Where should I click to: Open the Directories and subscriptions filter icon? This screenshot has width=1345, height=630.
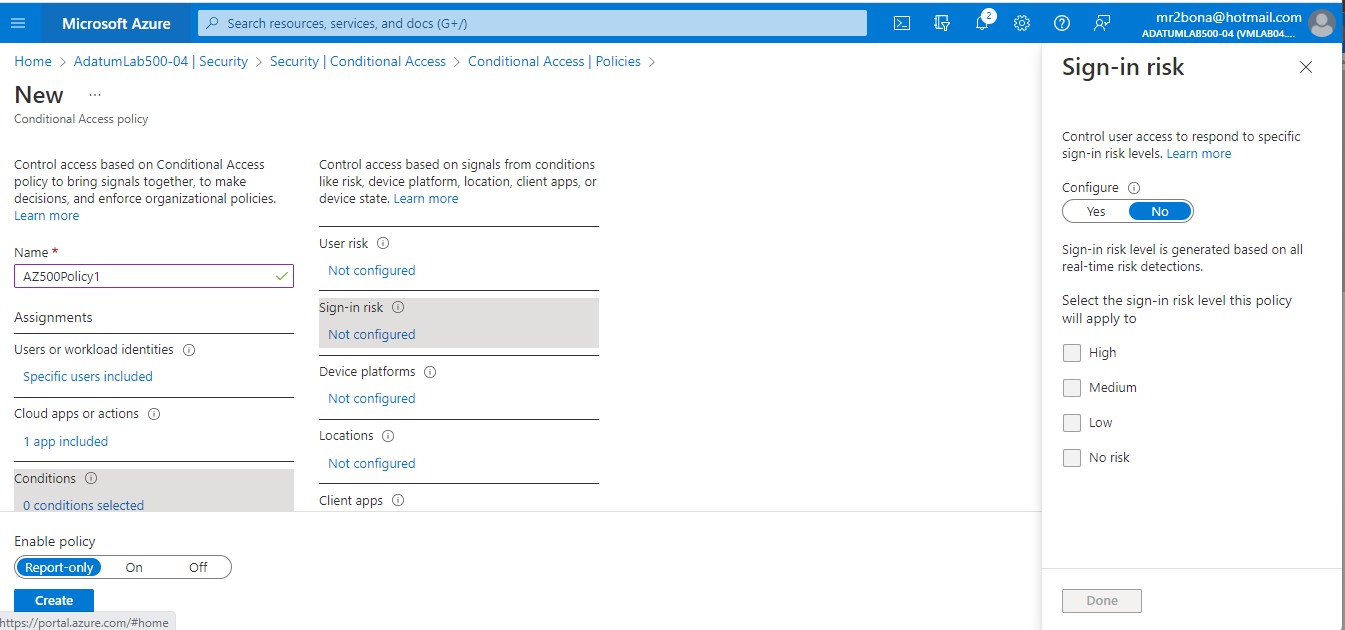pos(941,22)
